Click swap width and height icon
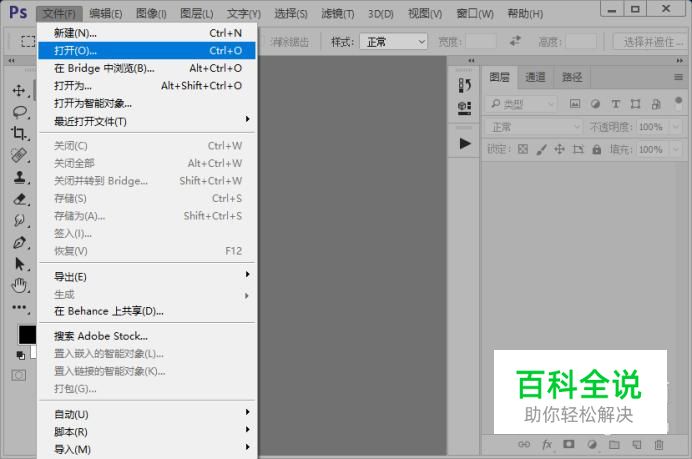The height and width of the screenshot is (459, 692). [515, 41]
